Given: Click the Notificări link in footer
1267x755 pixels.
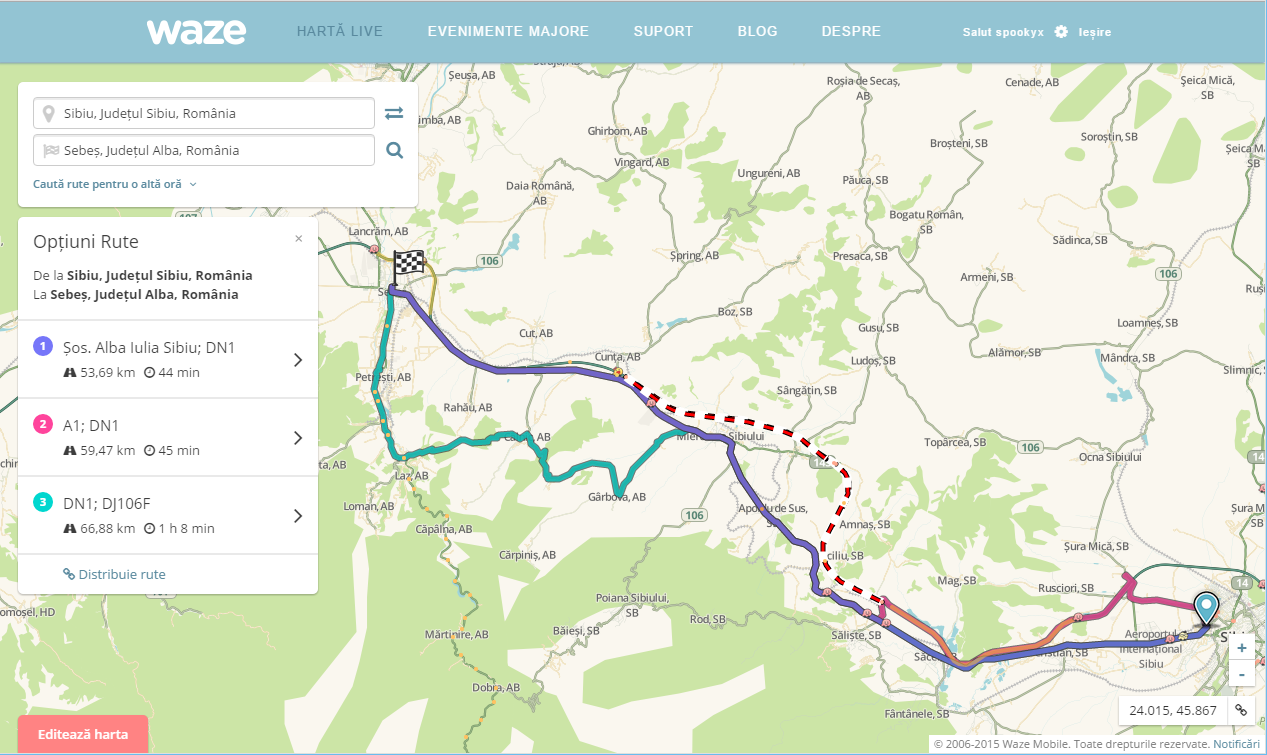Looking at the screenshot, I should [x=1236, y=744].
